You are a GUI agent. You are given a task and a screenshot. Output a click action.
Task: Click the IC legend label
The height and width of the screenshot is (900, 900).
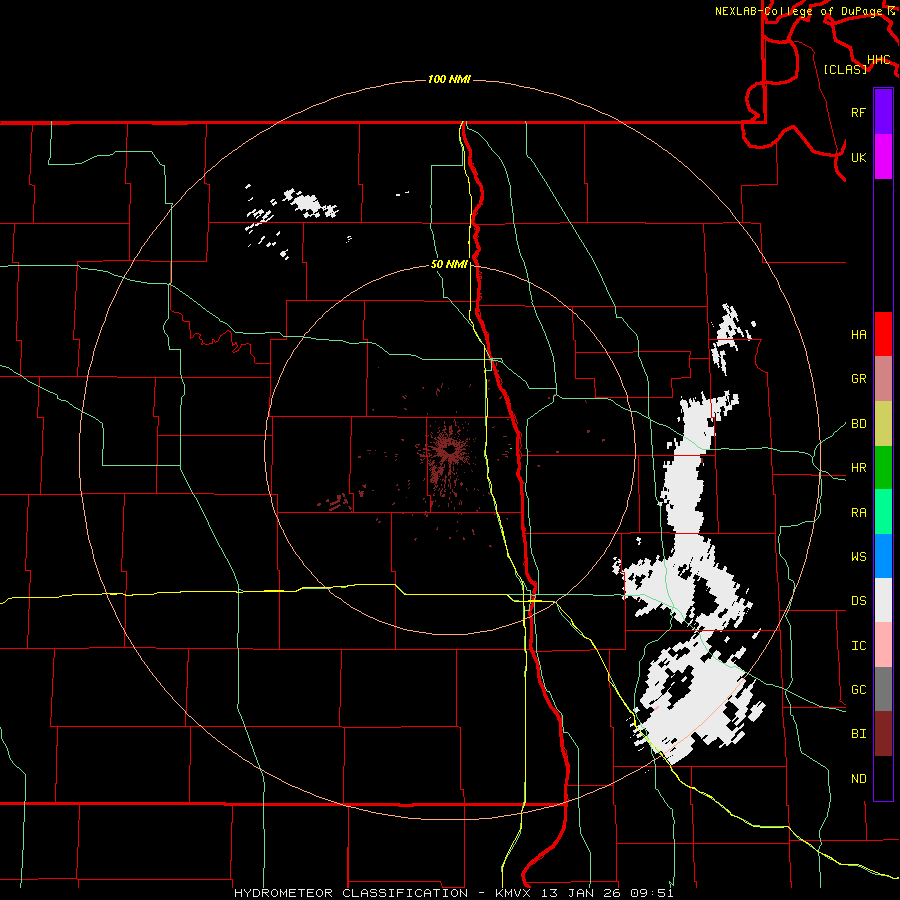[x=858, y=646]
